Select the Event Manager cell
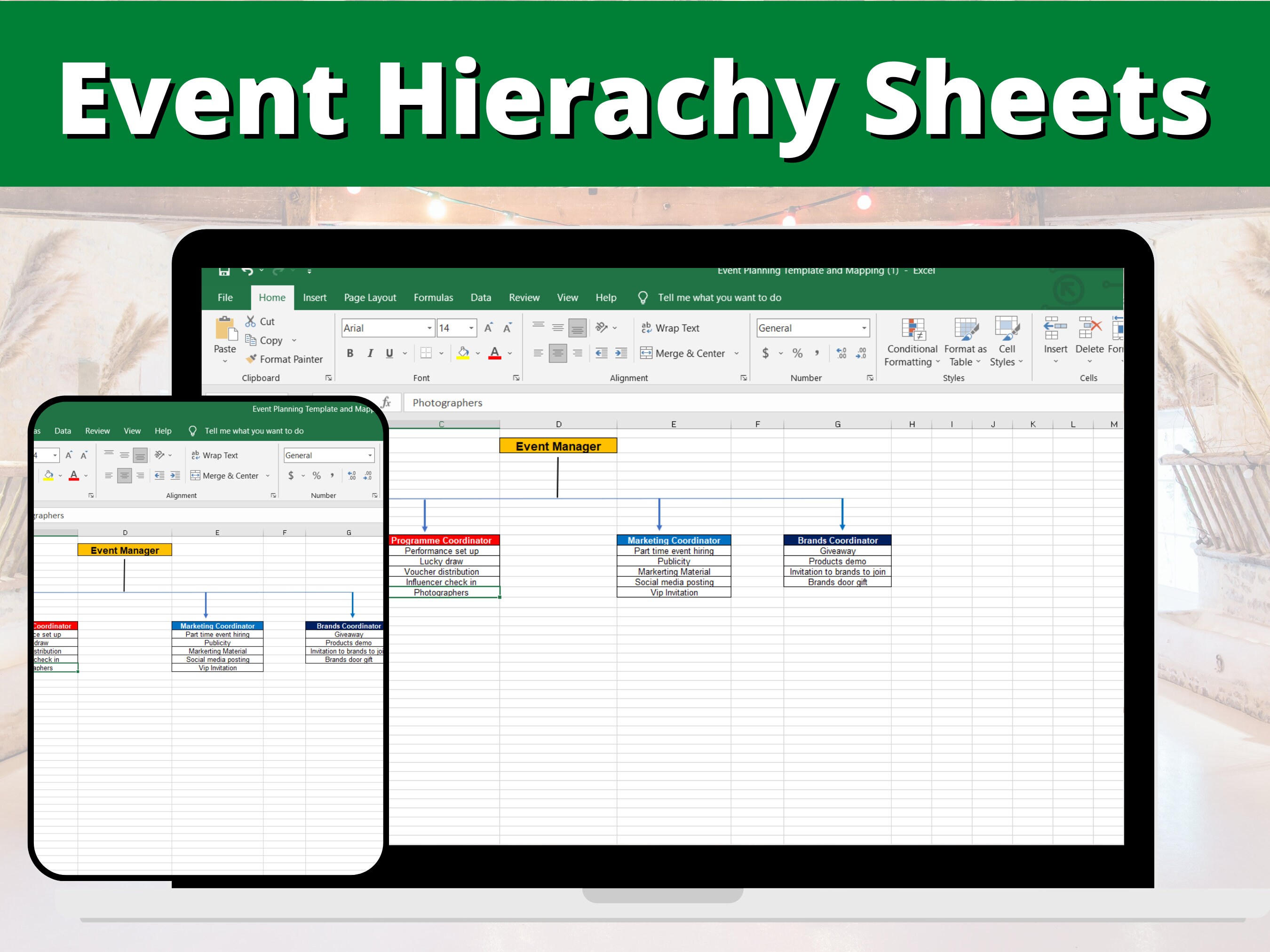Image resolution: width=1270 pixels, height=952 pixels. pyautogui.click(x=558, y=445)
